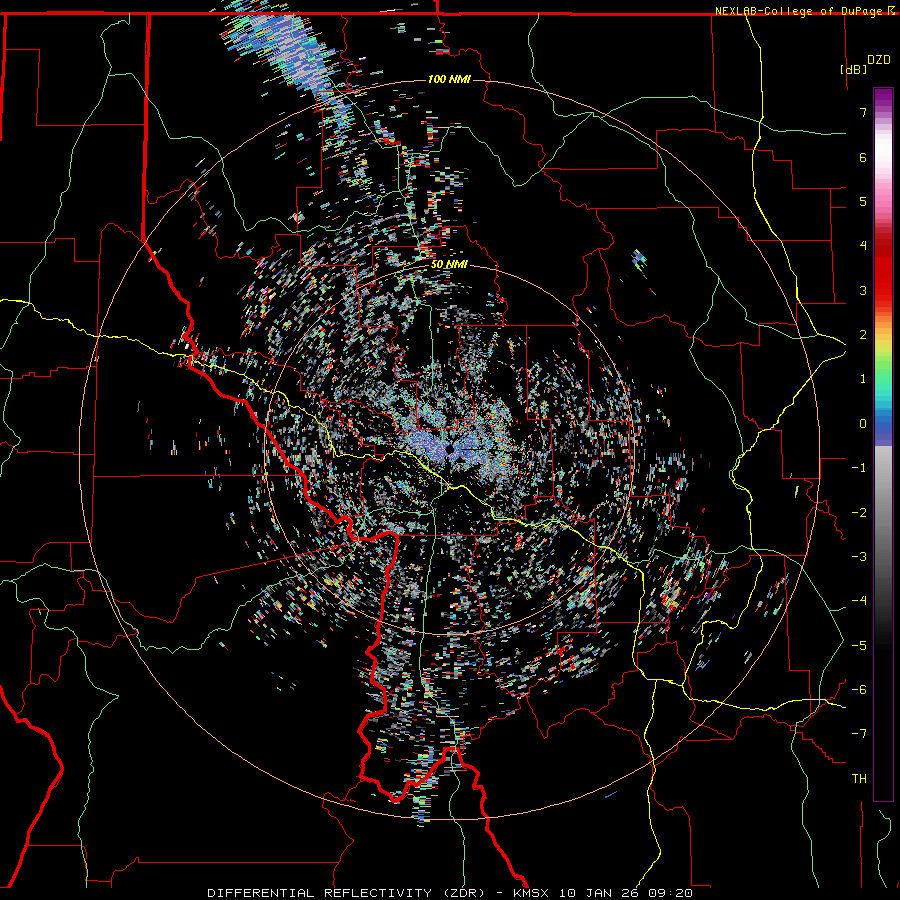Click the ZDR color scale bar

point(883,444)
